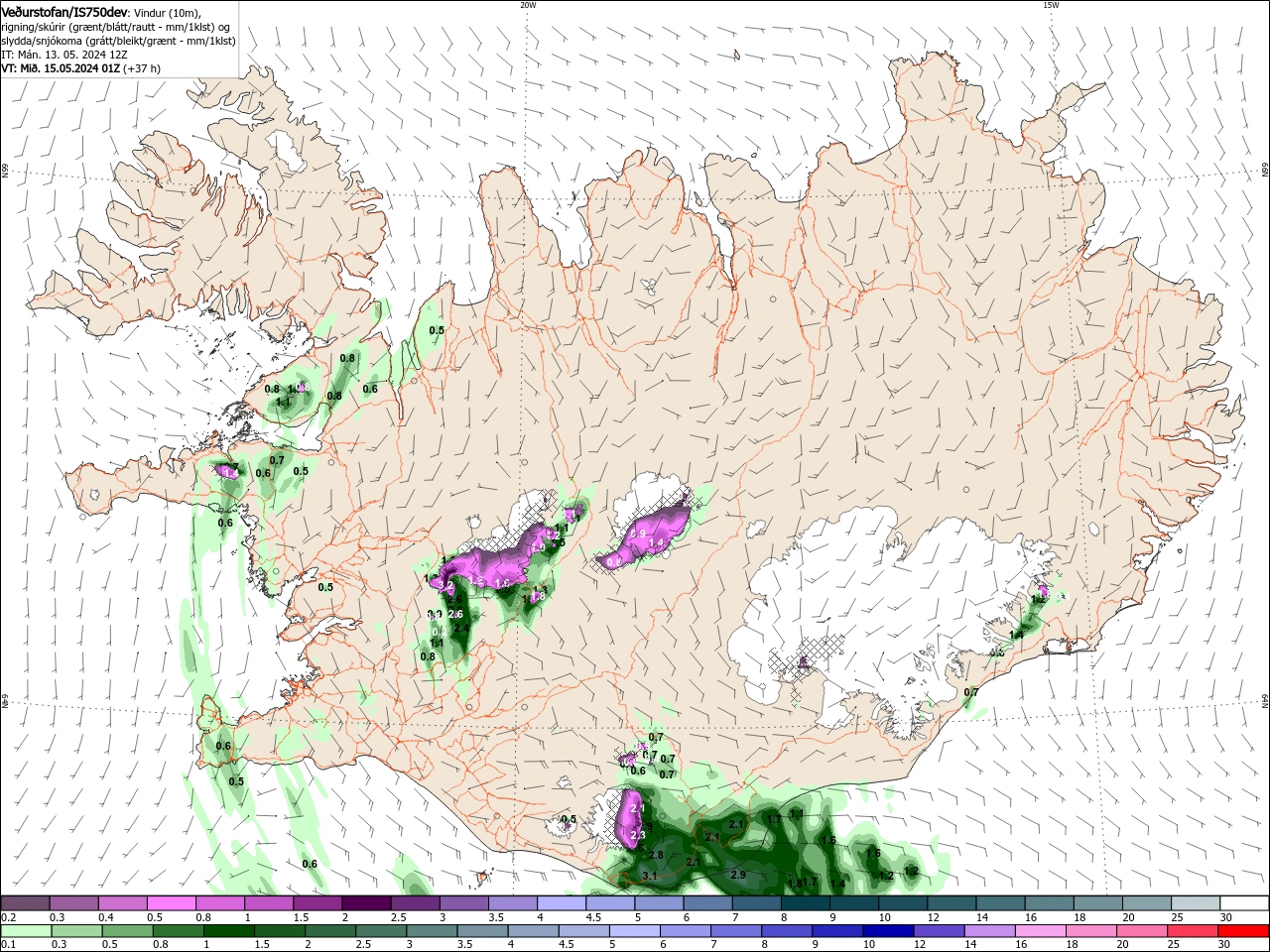
Task: Select the dark mauve 0.2 snow scale swatch
Action: pyautogui.click(x=25, y=903)
